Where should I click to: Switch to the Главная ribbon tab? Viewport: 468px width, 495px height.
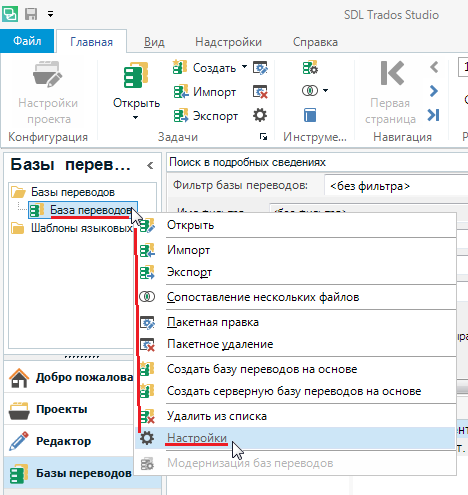(91, 42)
